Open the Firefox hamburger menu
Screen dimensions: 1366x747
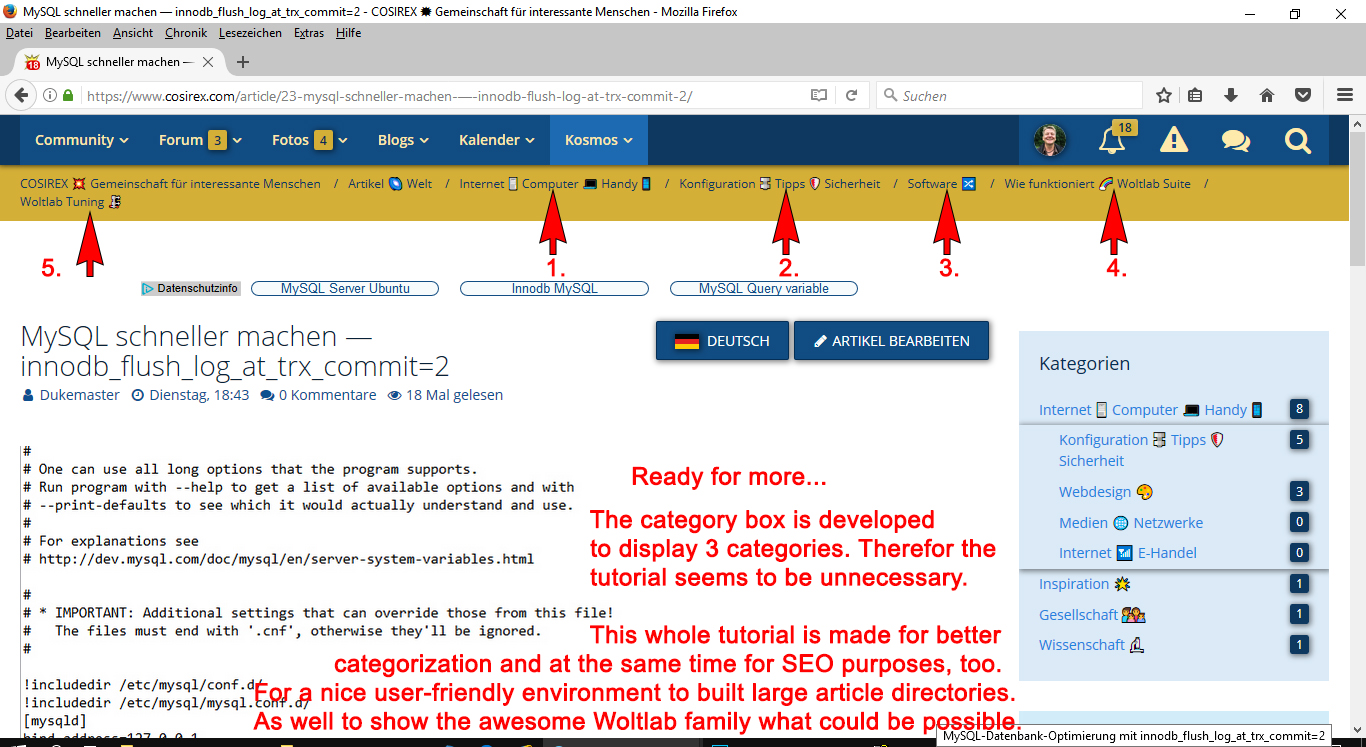[x=1344, y=96]
